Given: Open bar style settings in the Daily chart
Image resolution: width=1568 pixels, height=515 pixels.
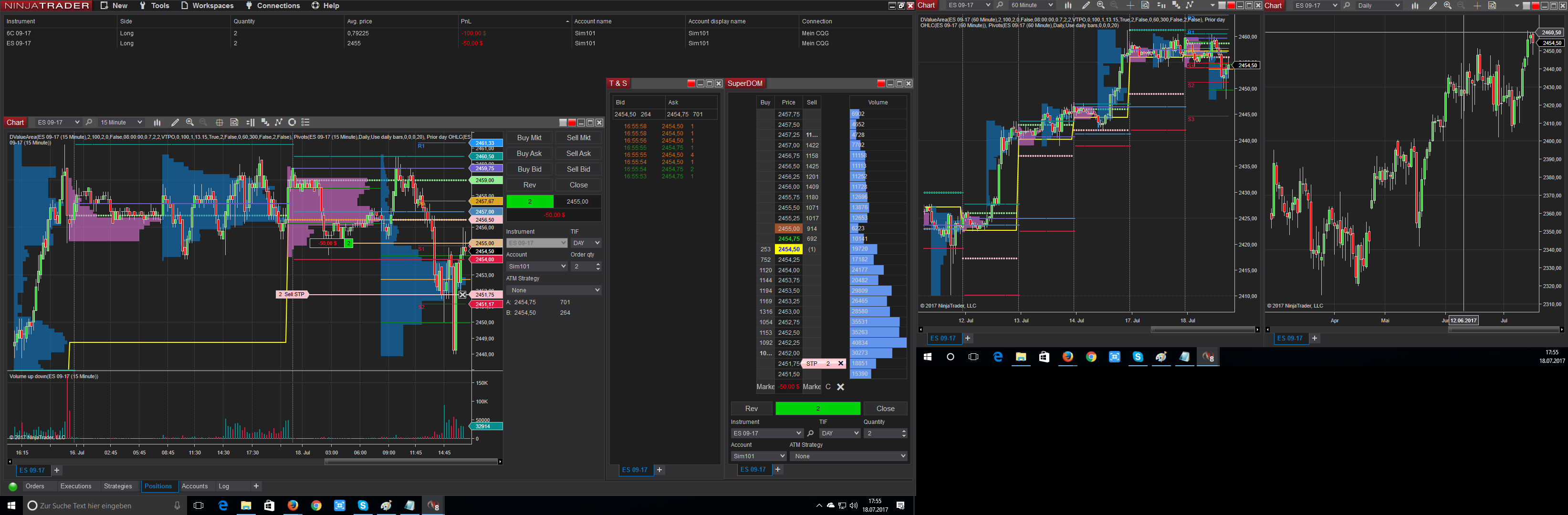Looking at the screenshot, I should [1415, 5].
